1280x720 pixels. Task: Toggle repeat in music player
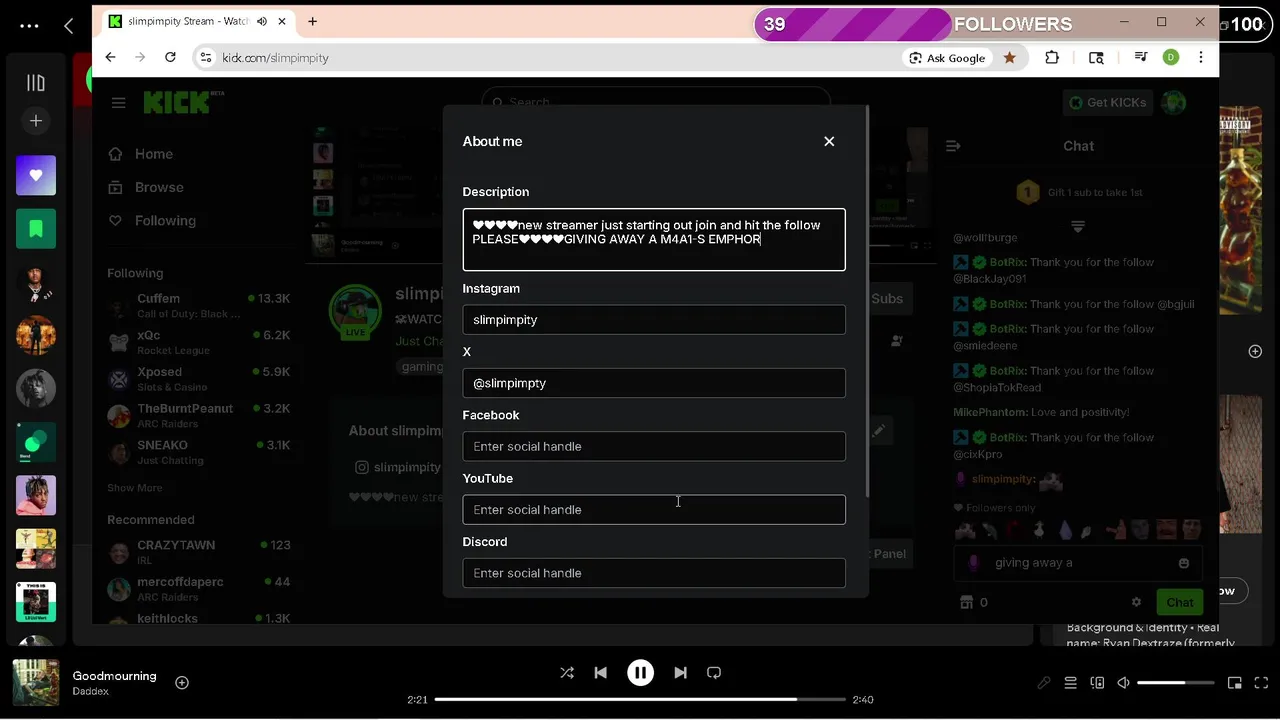coord(714,673)
